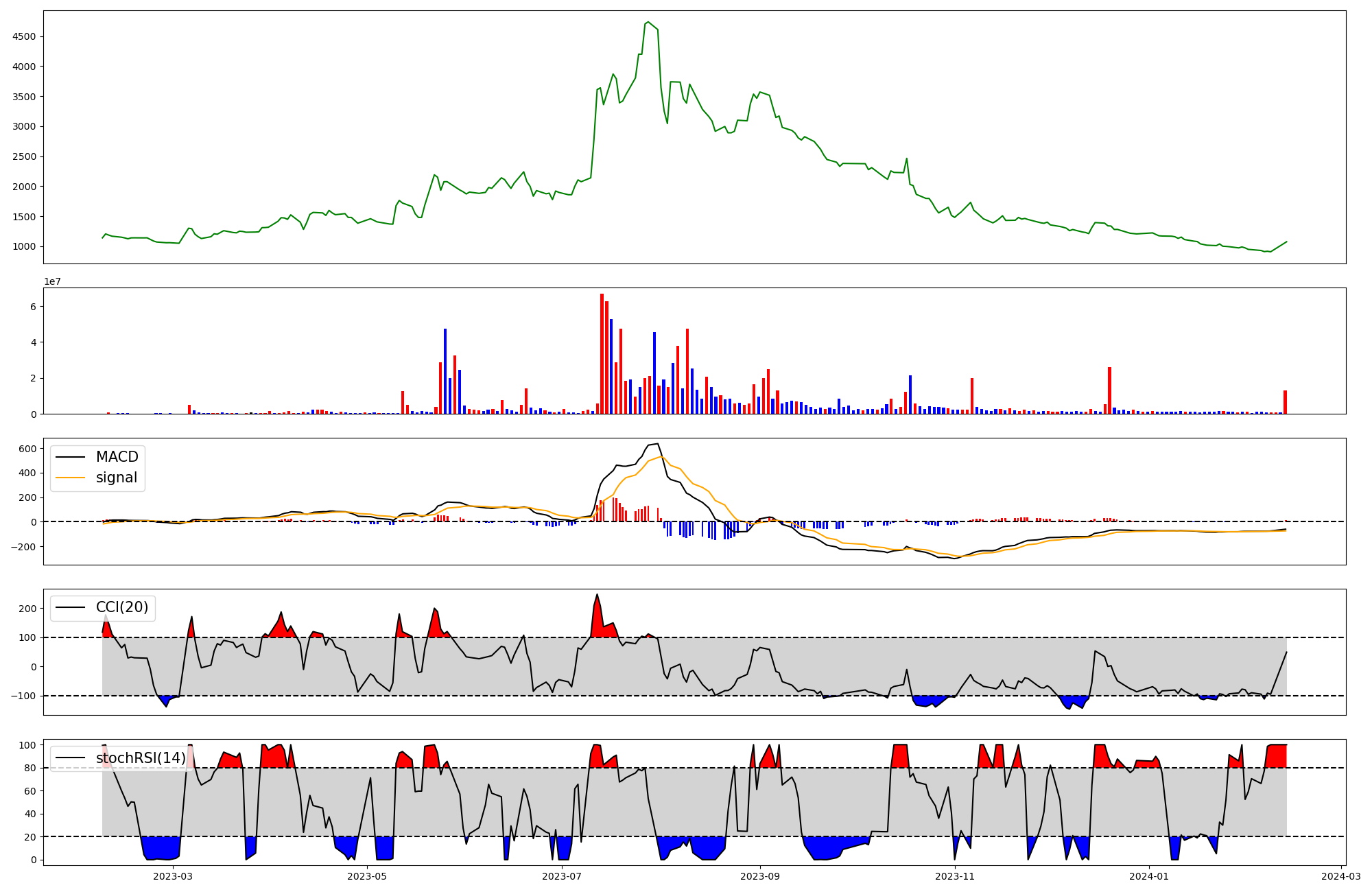Click the 40 tick on stochRSI axis
The image size is (1372, 892).
click(30, 814)
